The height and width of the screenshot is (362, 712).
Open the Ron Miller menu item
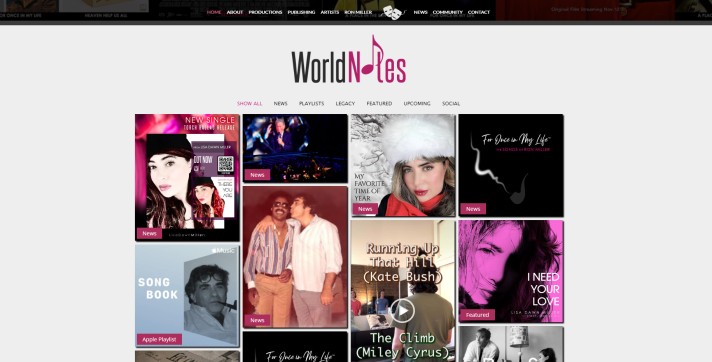coord(358,12)
